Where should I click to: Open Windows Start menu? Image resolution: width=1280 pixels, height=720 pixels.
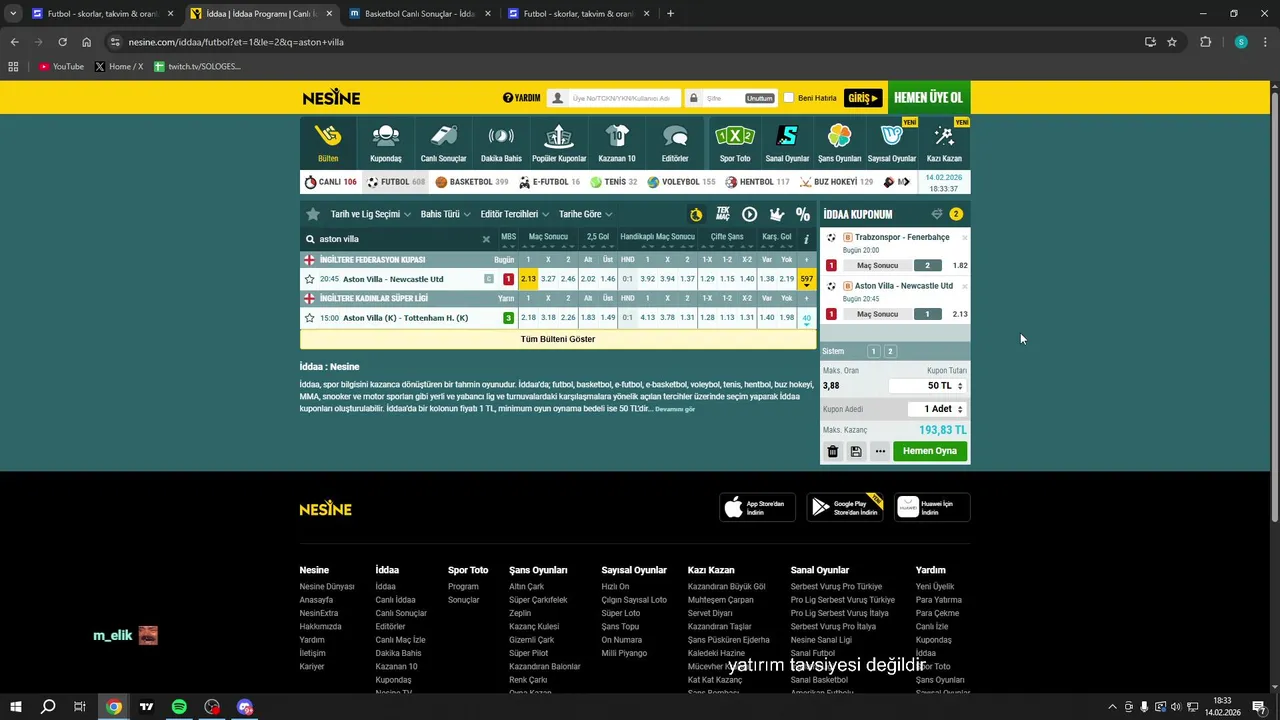pyautogui.click(x=15, y=707)
